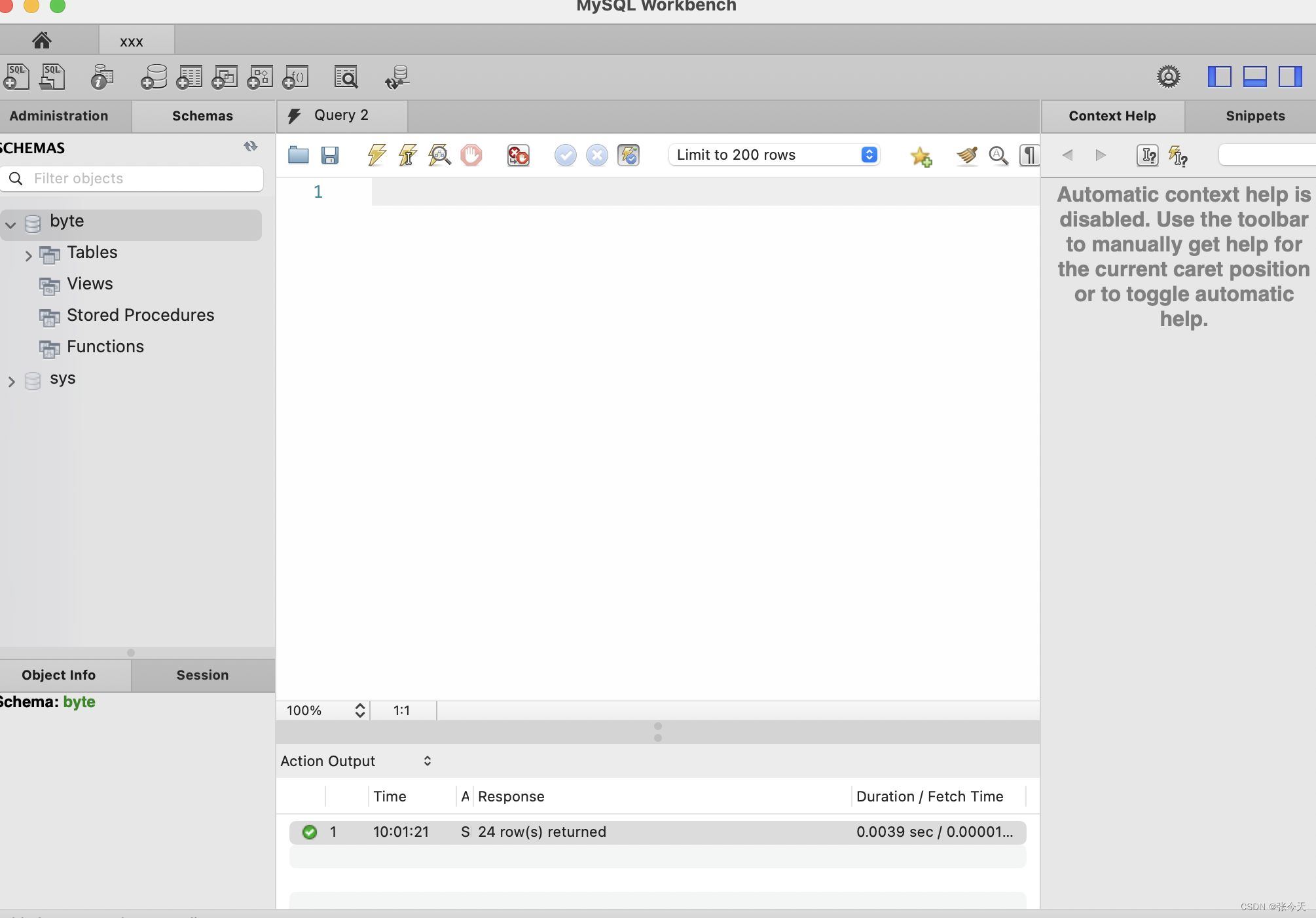Image resolution: width=1316 pixels, height=918 pixels.
Task: Click the Object Info tab
Action: (x=58, y=674)
